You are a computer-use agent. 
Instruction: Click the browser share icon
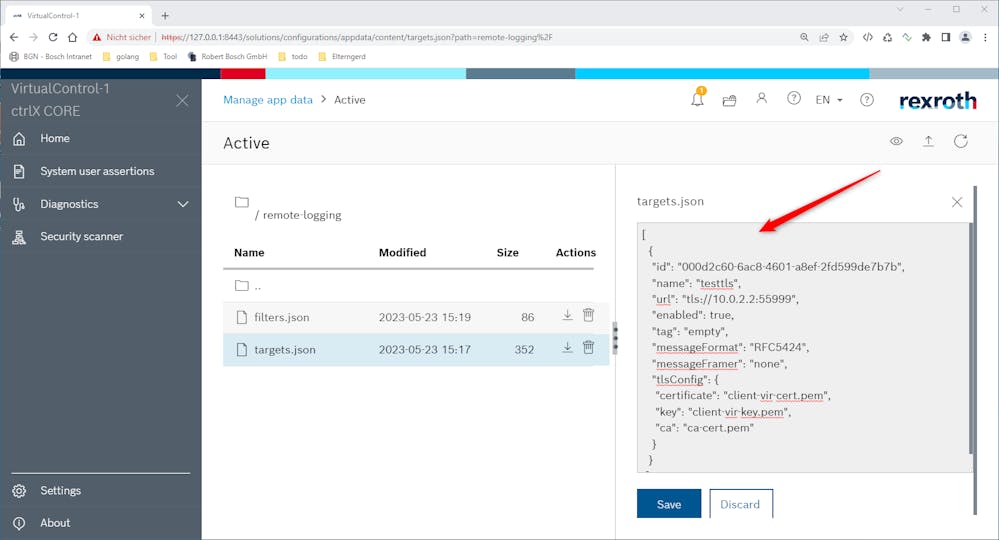(x=824, y=37)
